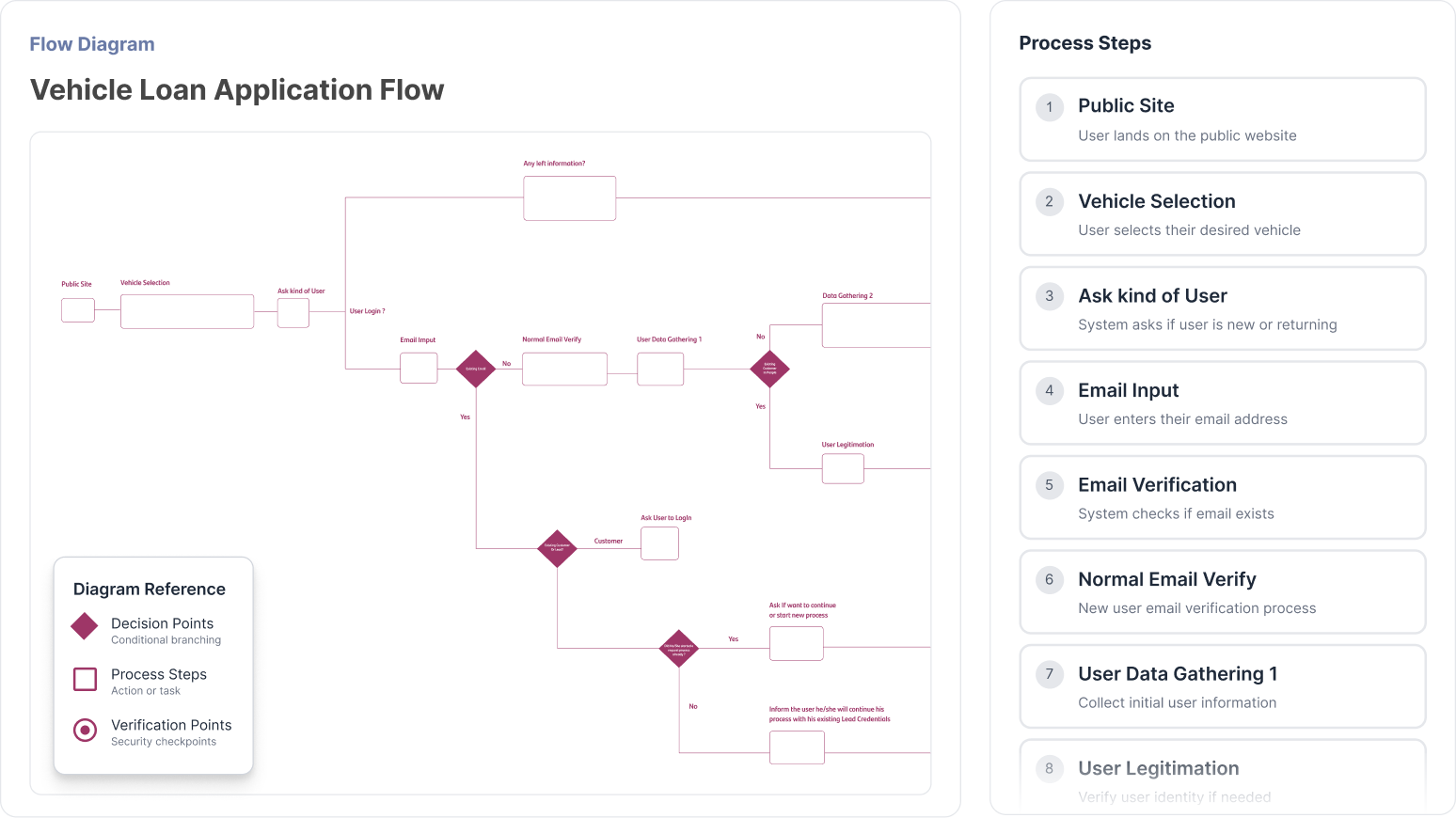Screen dimensions: 1456x818
Task: Click the Diagram Reference panel header
Action: pyautogui.click(x=149, y=589)
